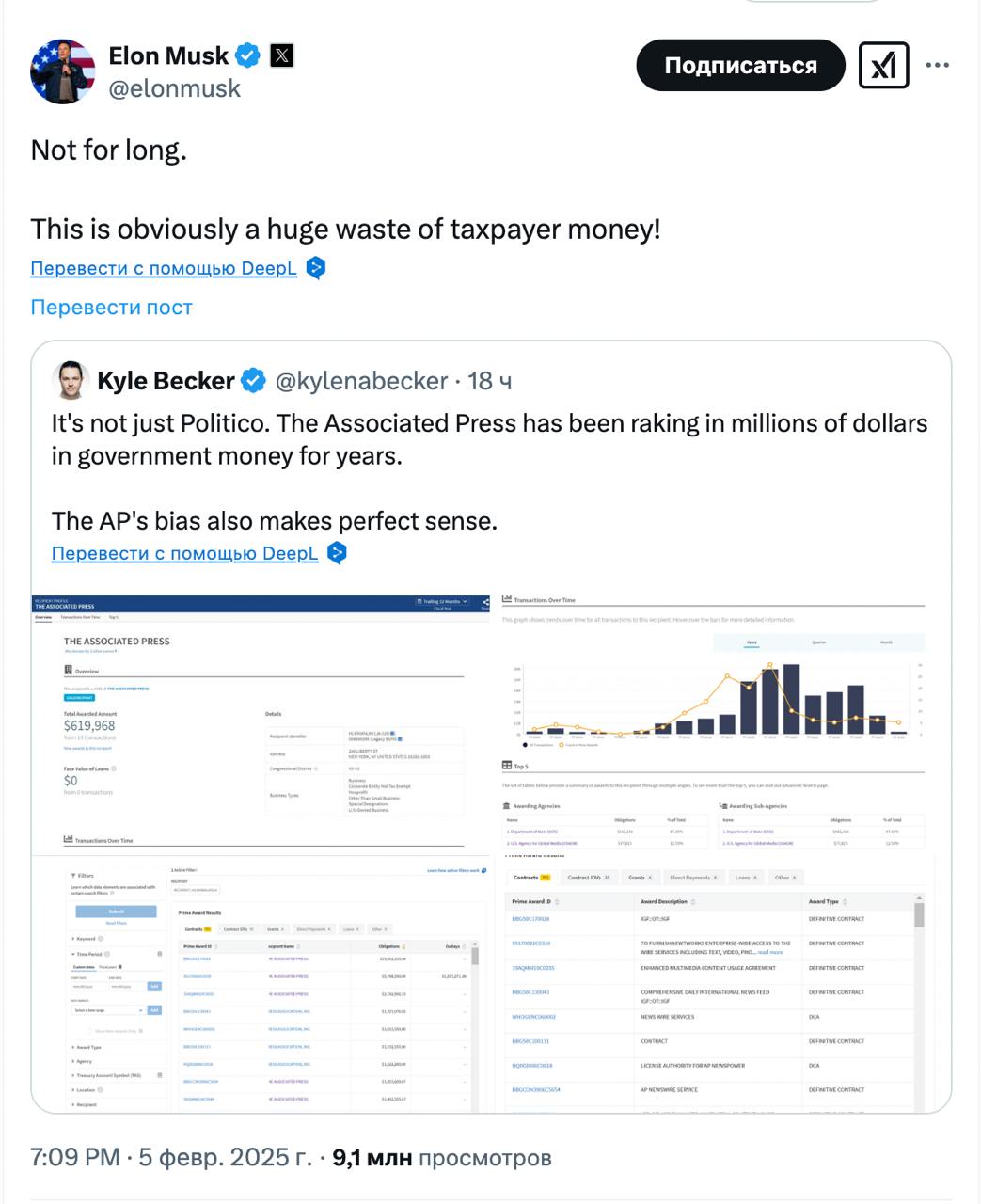
Task: Click the blue verified badge beside Elon Musk
Action: 247,55
